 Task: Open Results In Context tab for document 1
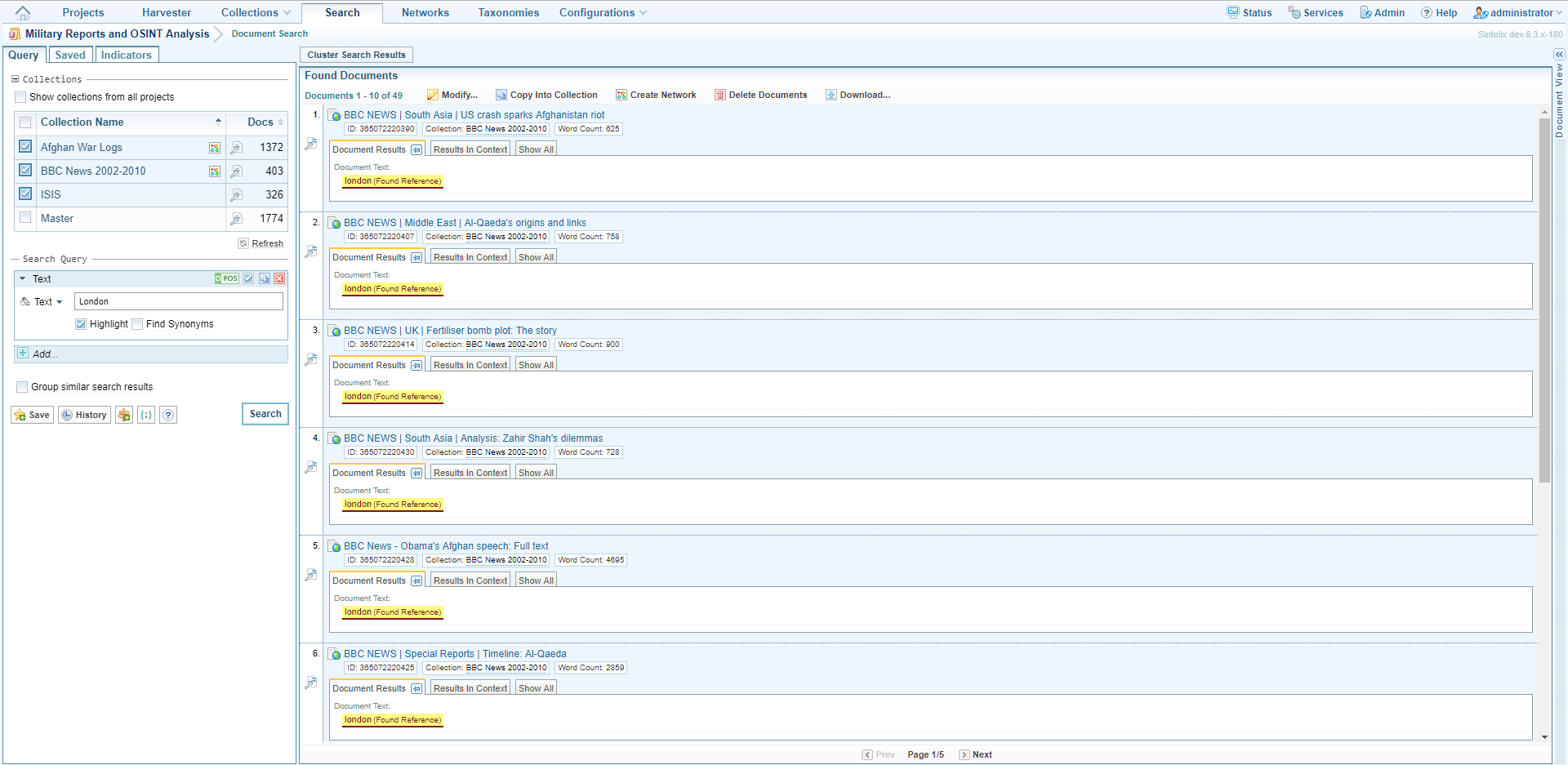[470, 150]
